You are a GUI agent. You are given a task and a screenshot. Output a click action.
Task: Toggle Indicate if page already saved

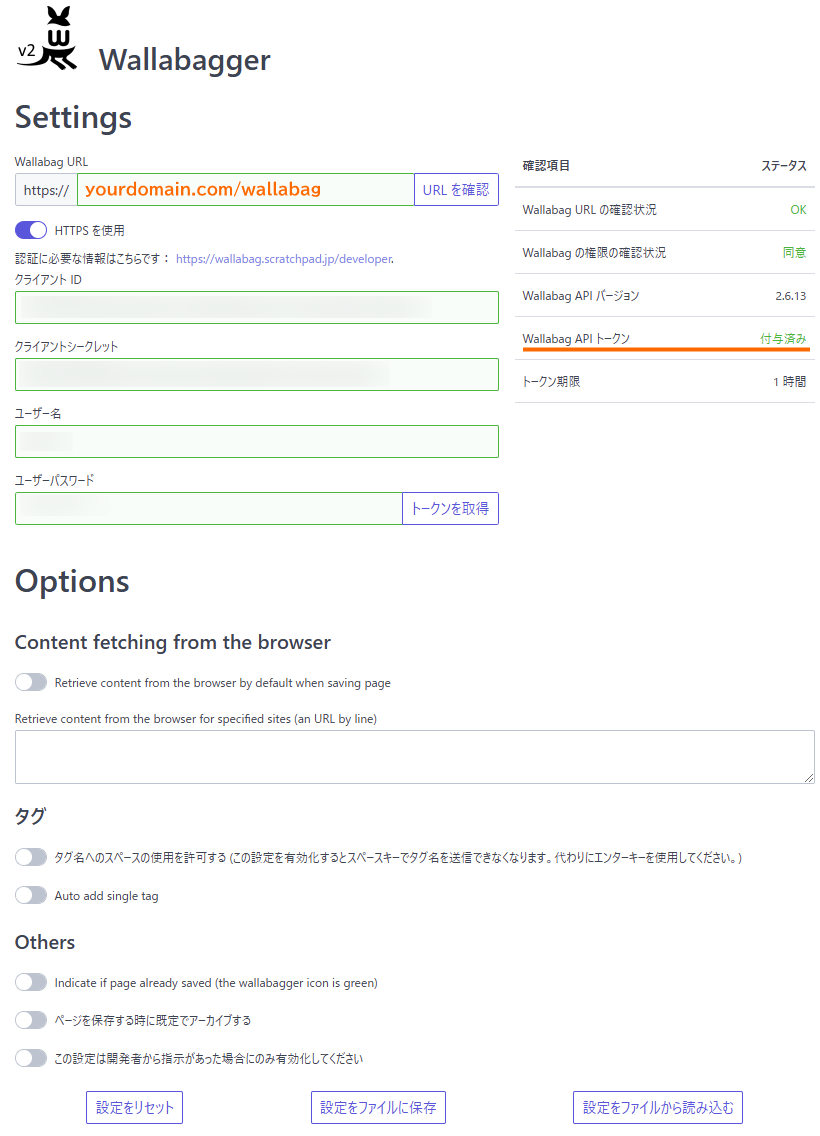tap(31, 982)
